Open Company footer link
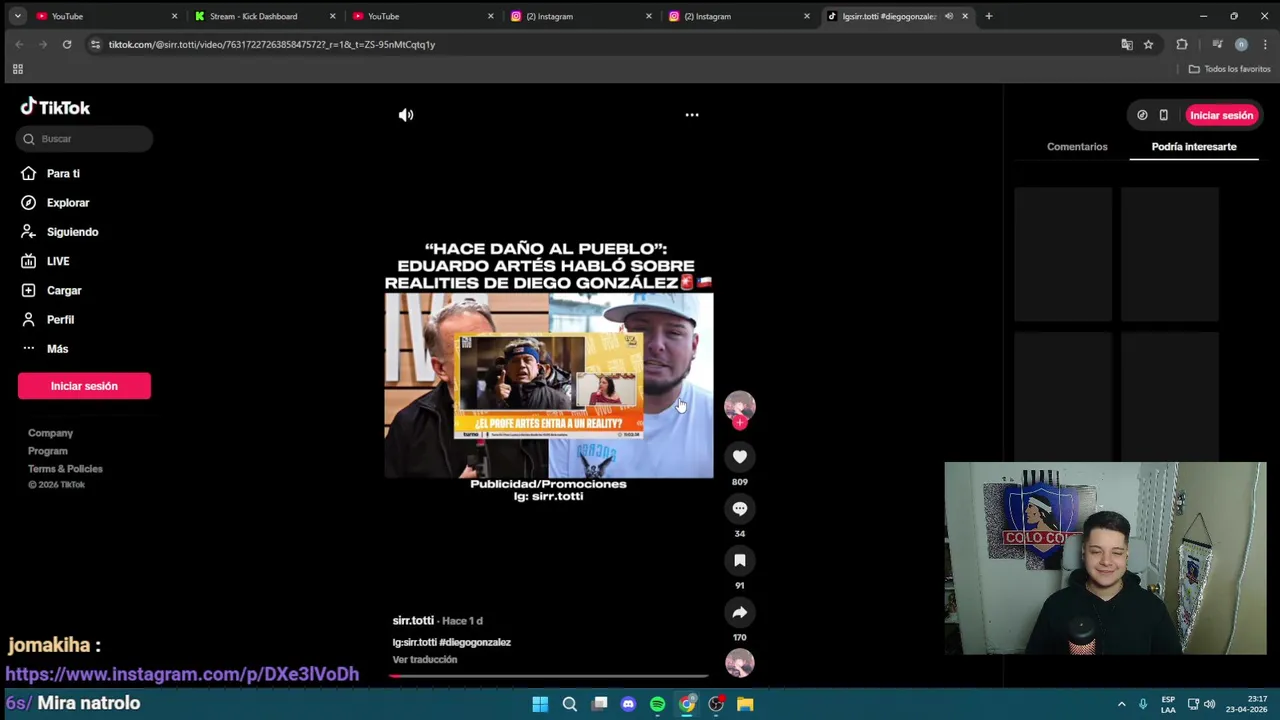Viewport: 1280px width, 720px height. click(50, 433)
